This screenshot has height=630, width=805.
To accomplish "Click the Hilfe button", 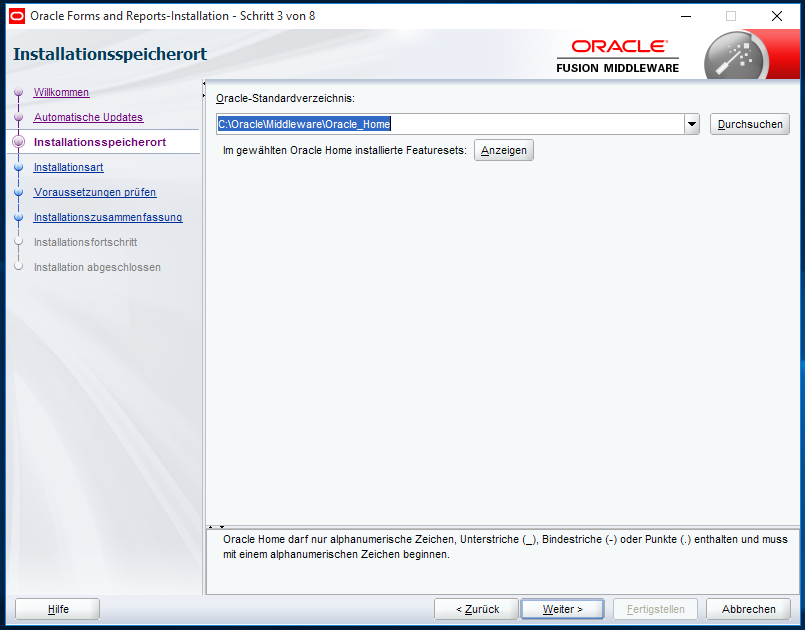I will (58, 609).
